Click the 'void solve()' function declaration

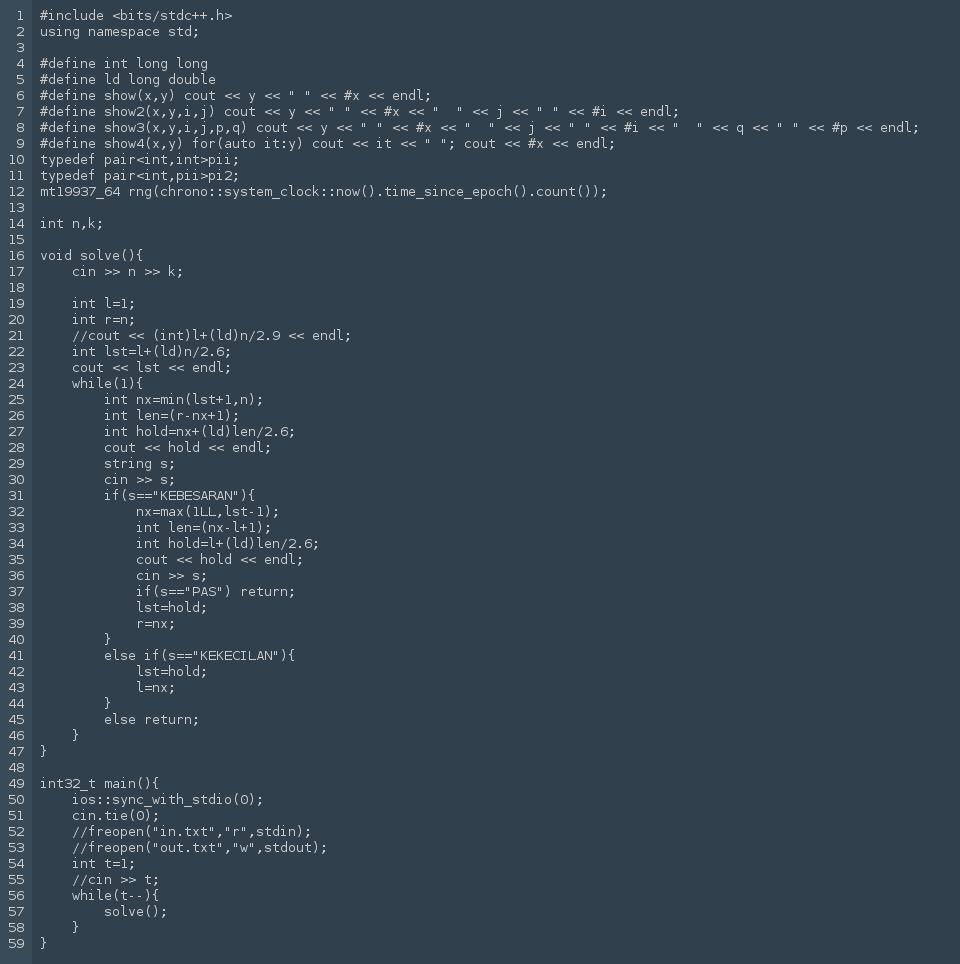[92, 256]
